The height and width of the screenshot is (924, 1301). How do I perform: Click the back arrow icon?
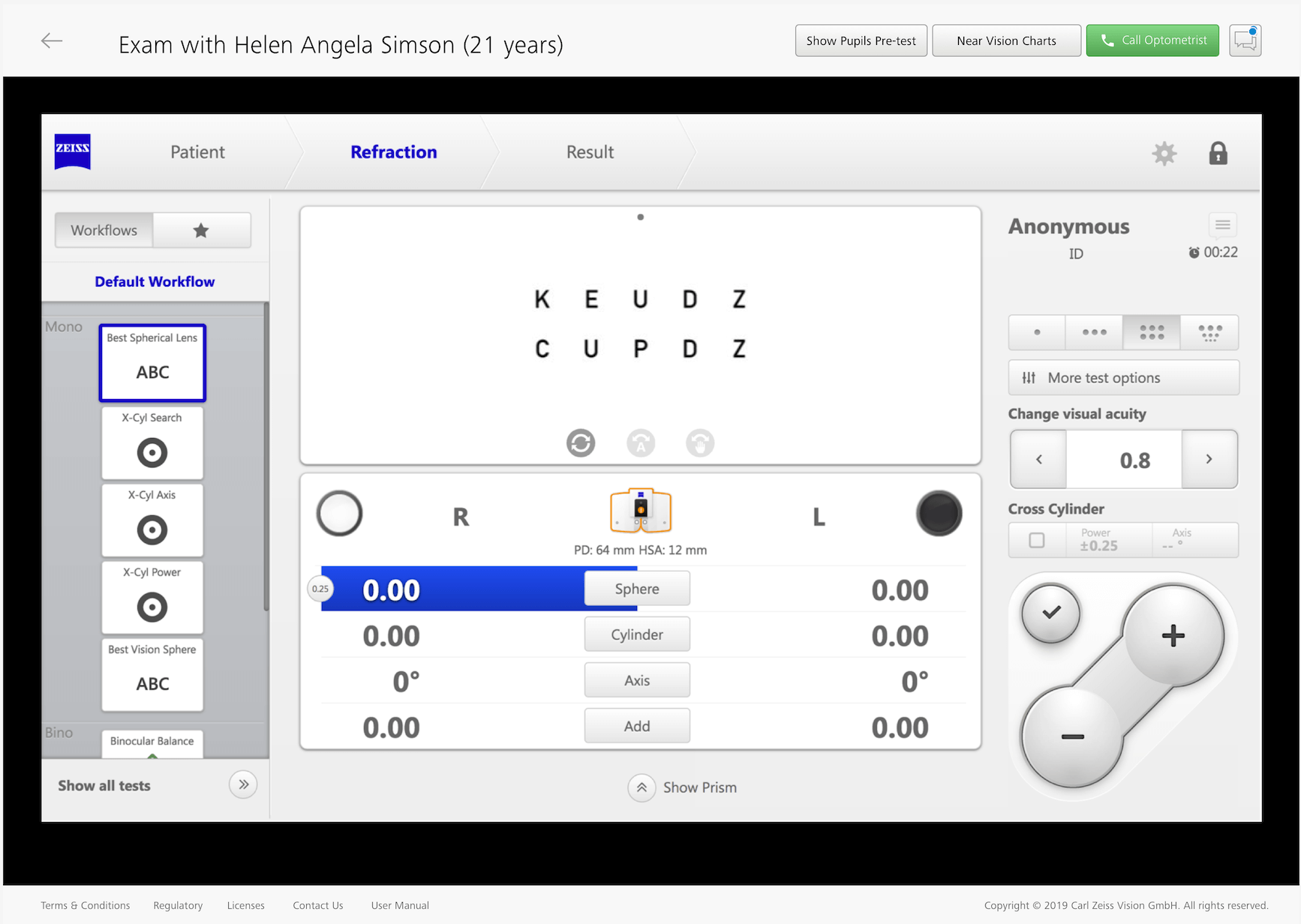[52, 41]
